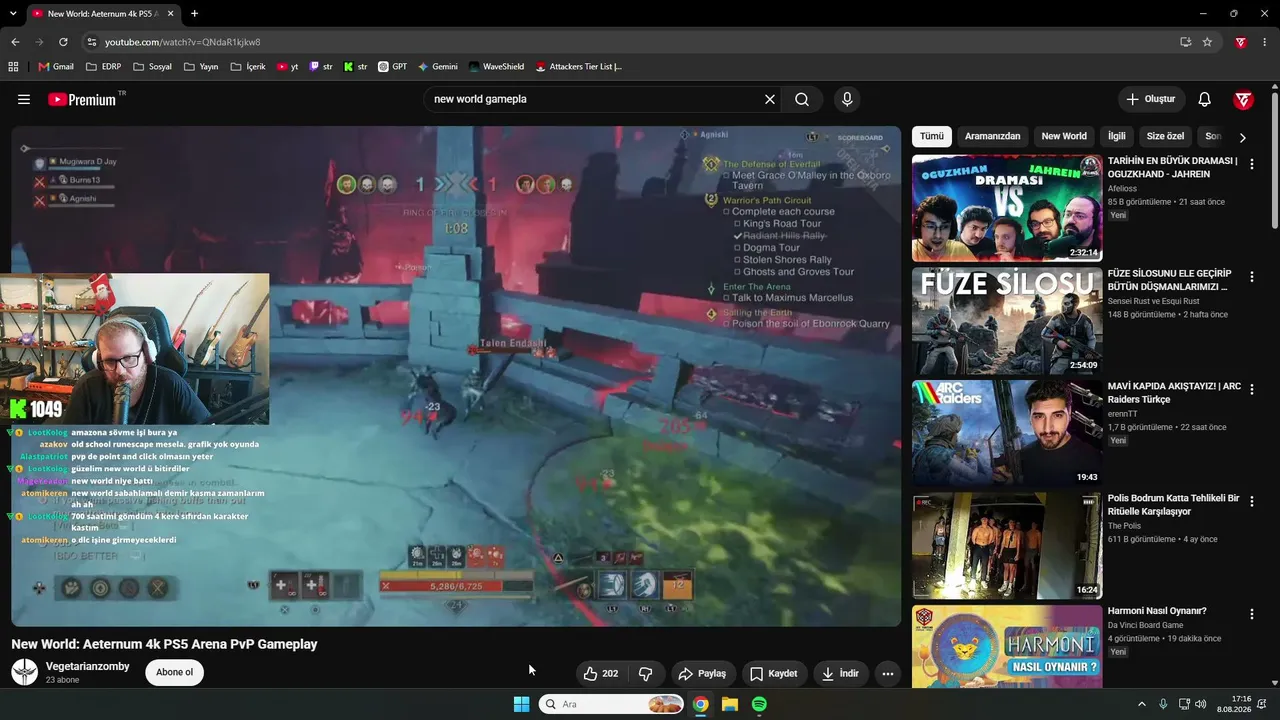
Task: Open Spotify from the taskbar
Action: click(x=759, y=704)
